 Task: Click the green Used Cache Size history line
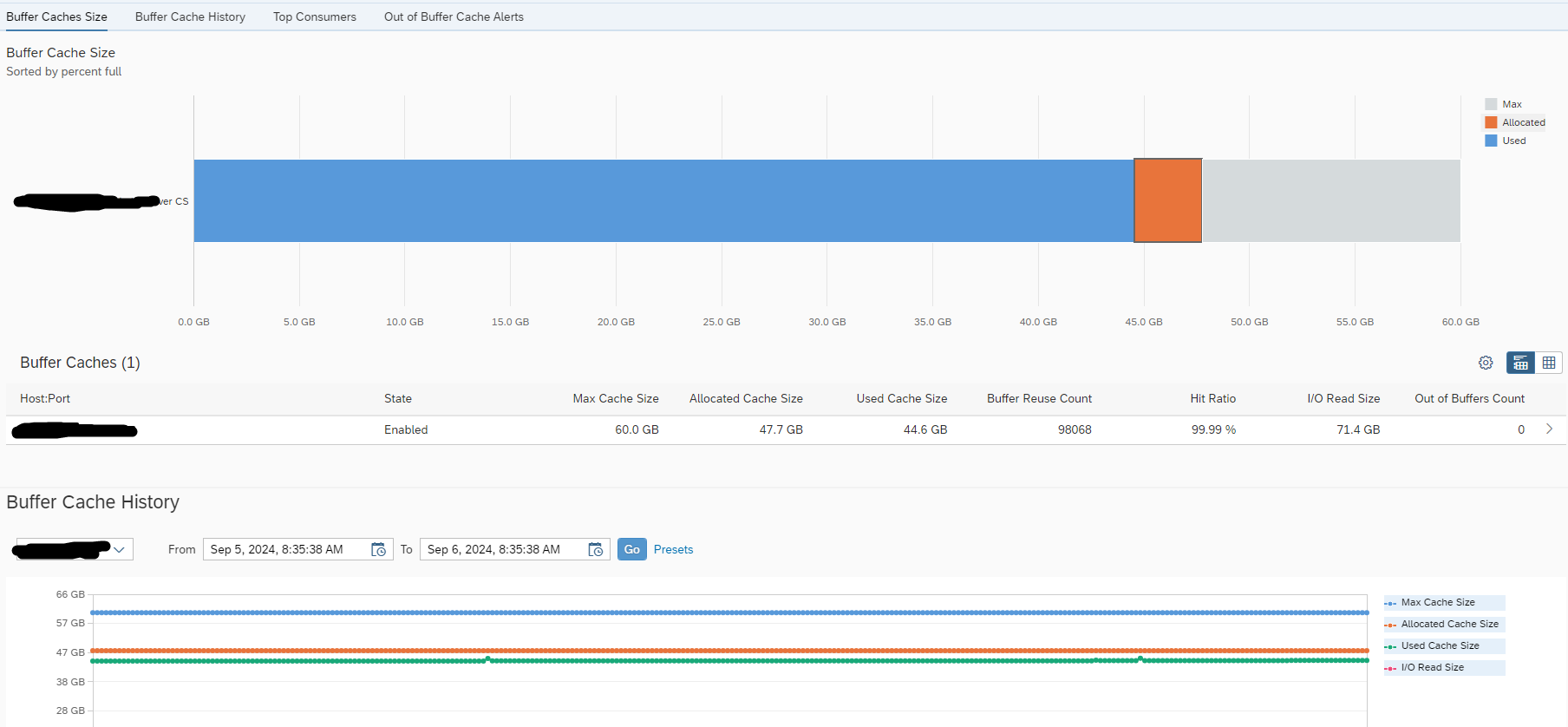[x=729, y=661]
